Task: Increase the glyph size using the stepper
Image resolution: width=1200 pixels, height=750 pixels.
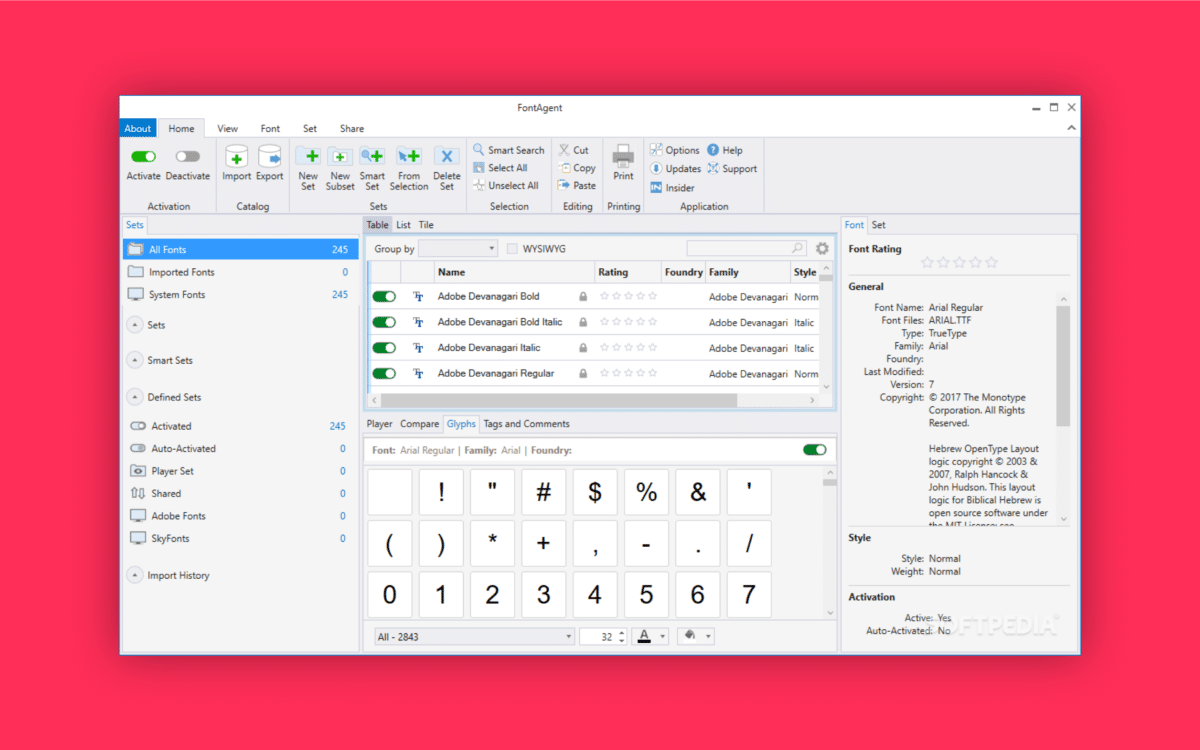Action: pos(621,632)
